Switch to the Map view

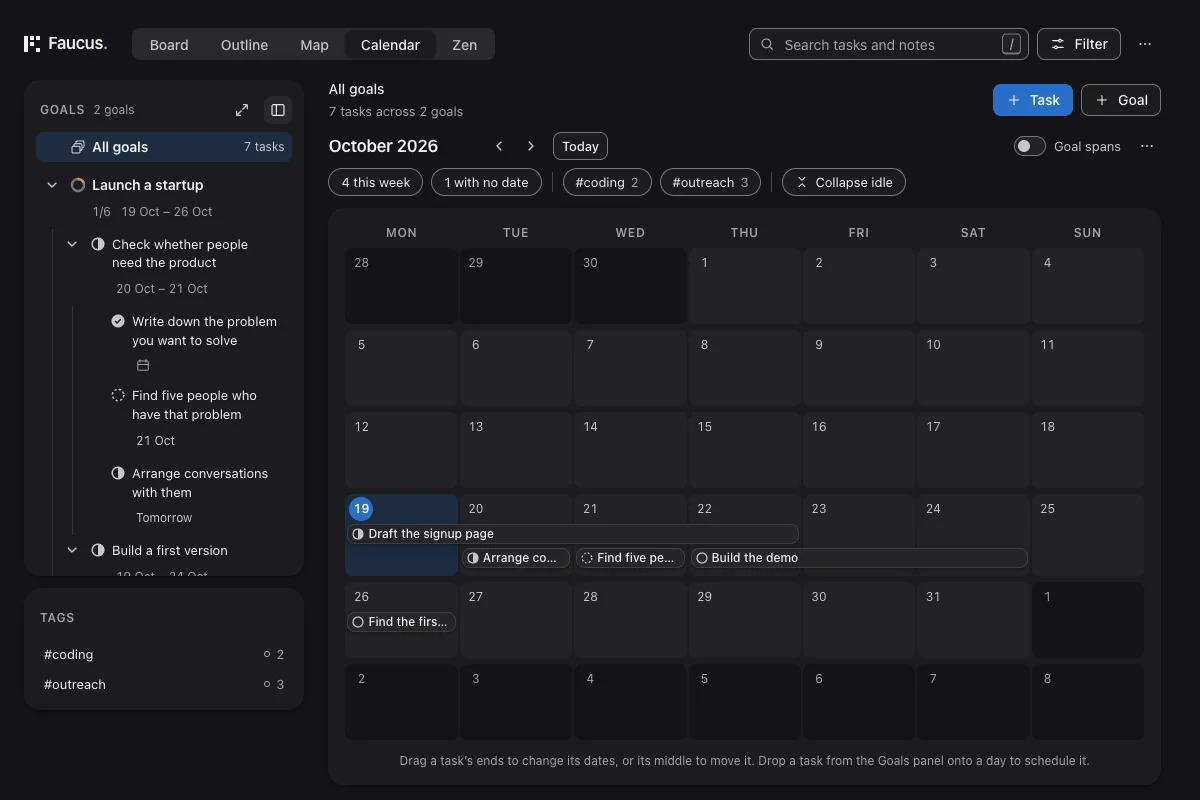314,44
